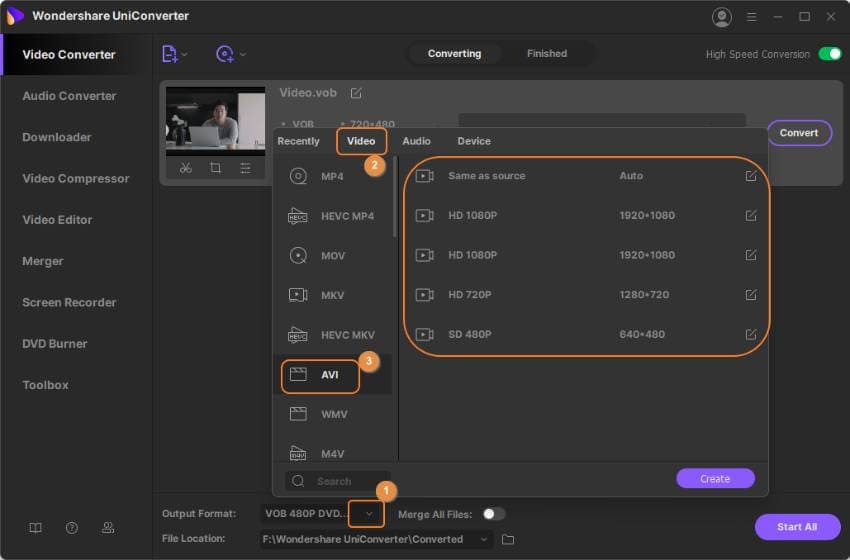
Task: Choose the MP4 format icon
Action: 298,176
